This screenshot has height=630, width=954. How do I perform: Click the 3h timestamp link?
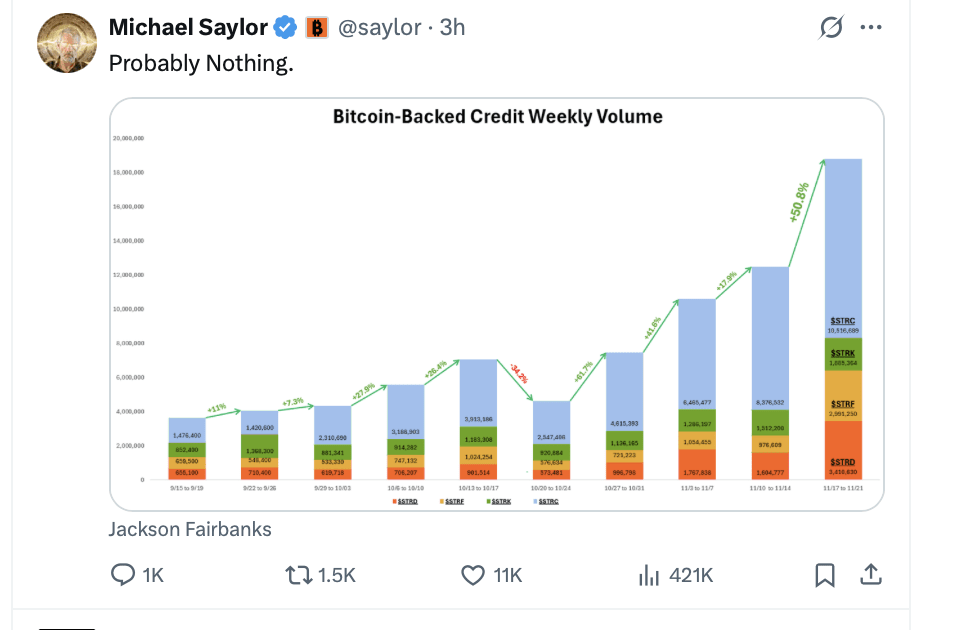453,28
